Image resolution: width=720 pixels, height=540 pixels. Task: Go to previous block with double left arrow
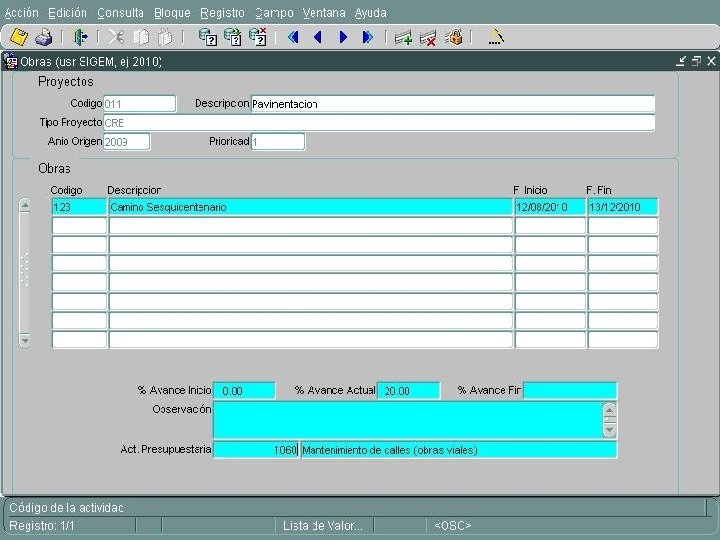pyautogui.click(x=293, y=37)
